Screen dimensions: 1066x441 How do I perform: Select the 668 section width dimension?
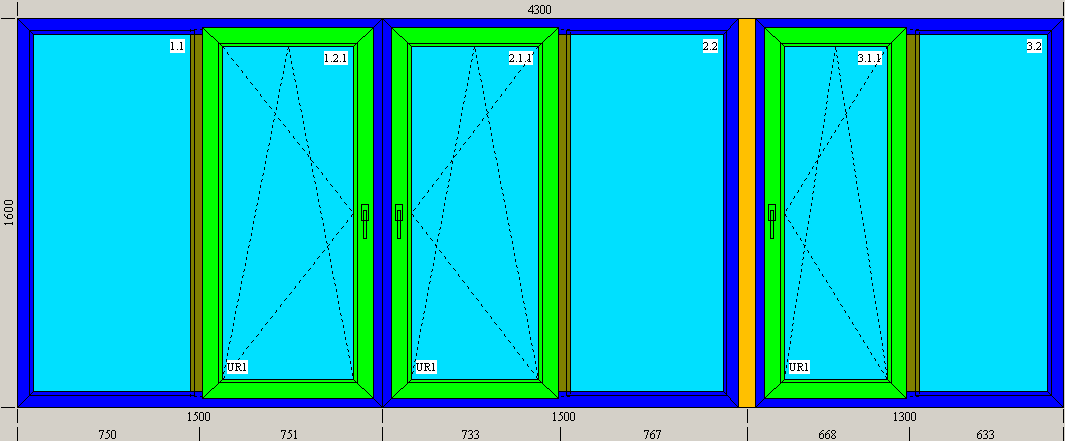[x=827, y=435]
